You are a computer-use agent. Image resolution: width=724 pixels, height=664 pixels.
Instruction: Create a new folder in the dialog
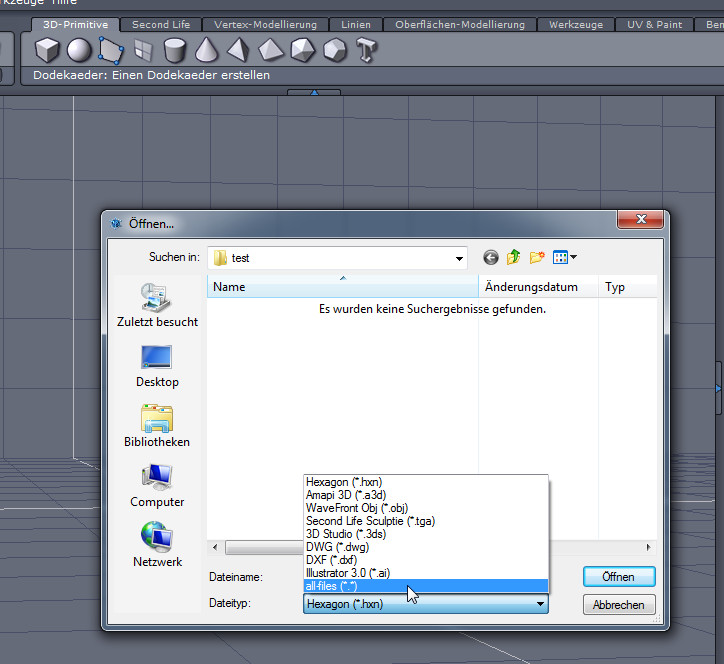pos(537,258)
